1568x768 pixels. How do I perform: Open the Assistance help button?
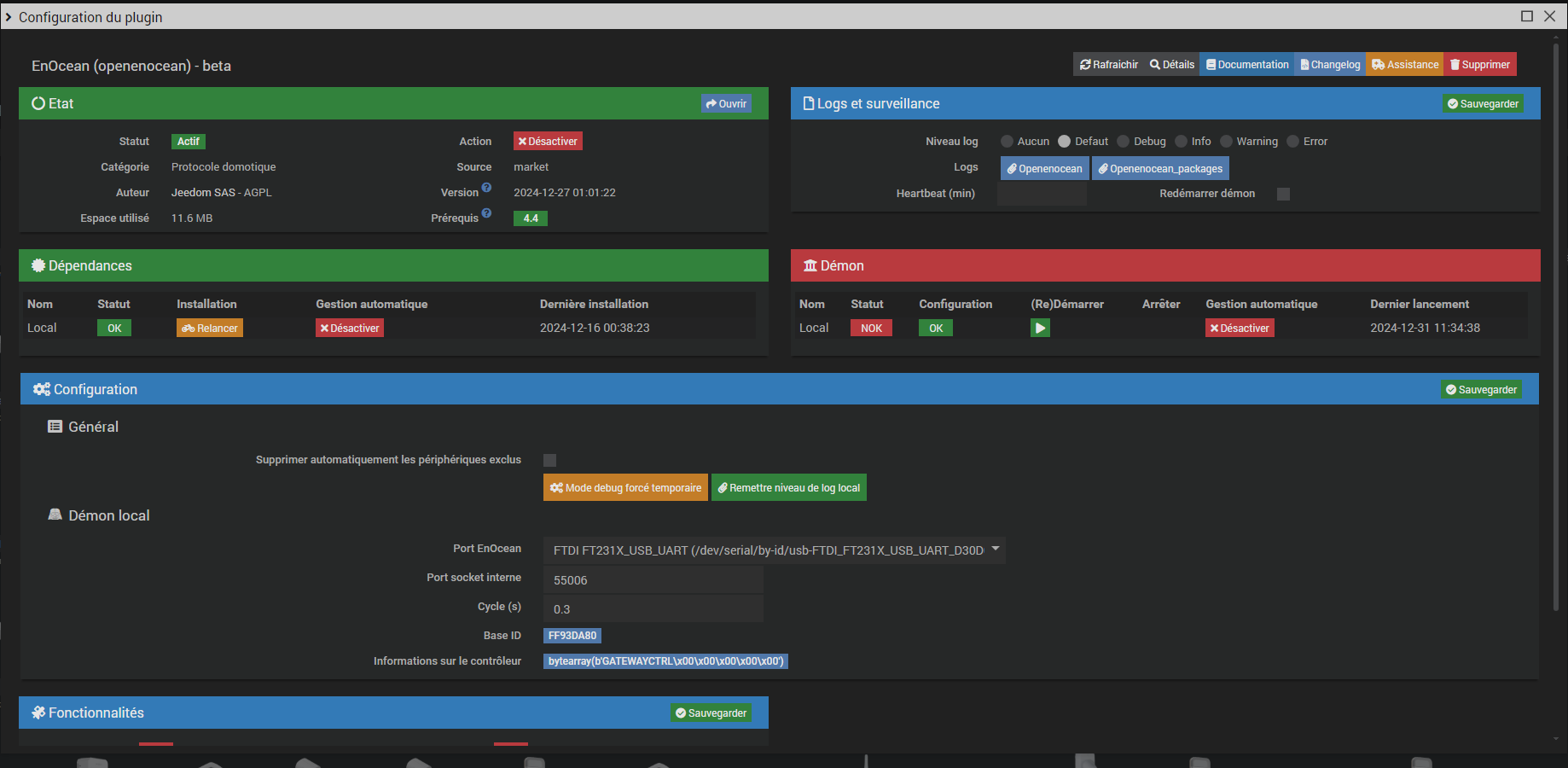click(x=1404, y=65)
